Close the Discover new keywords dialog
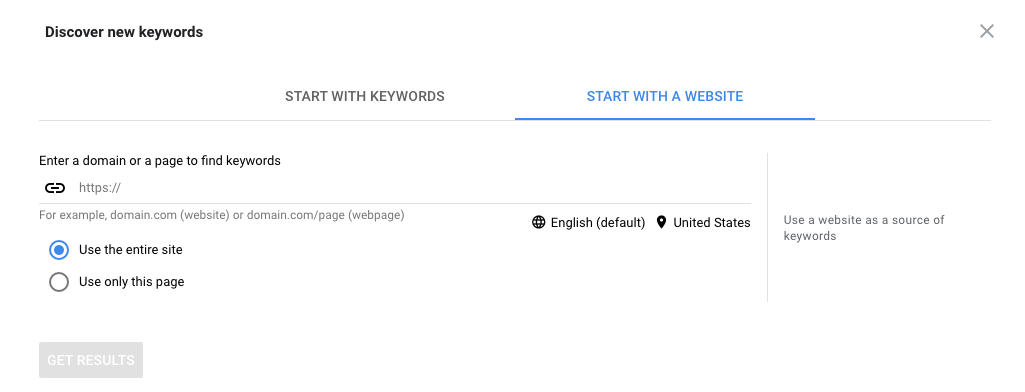This screenshot has width=1025, height=392. pyautogui.click(x=986, y=31)
